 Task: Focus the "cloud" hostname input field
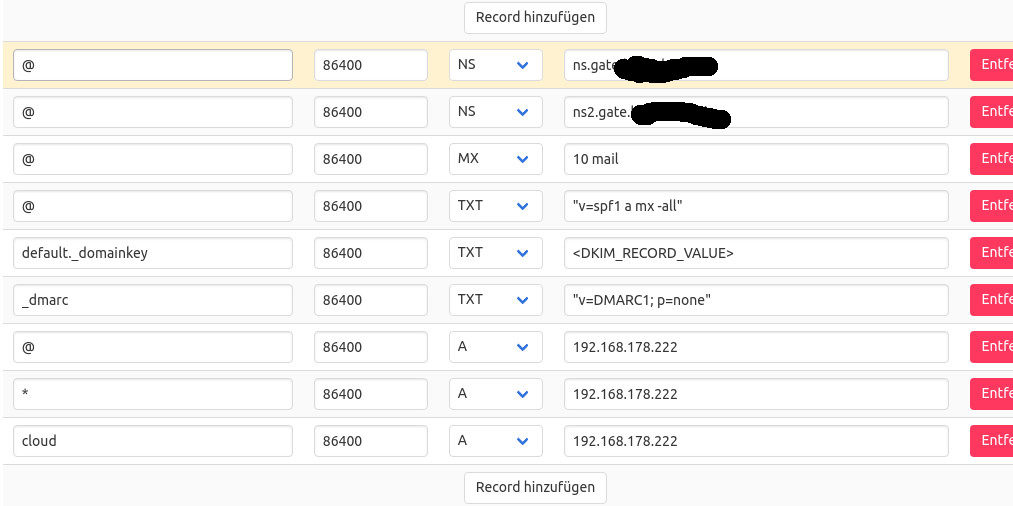pyautogui.click(x=152, y=441)
